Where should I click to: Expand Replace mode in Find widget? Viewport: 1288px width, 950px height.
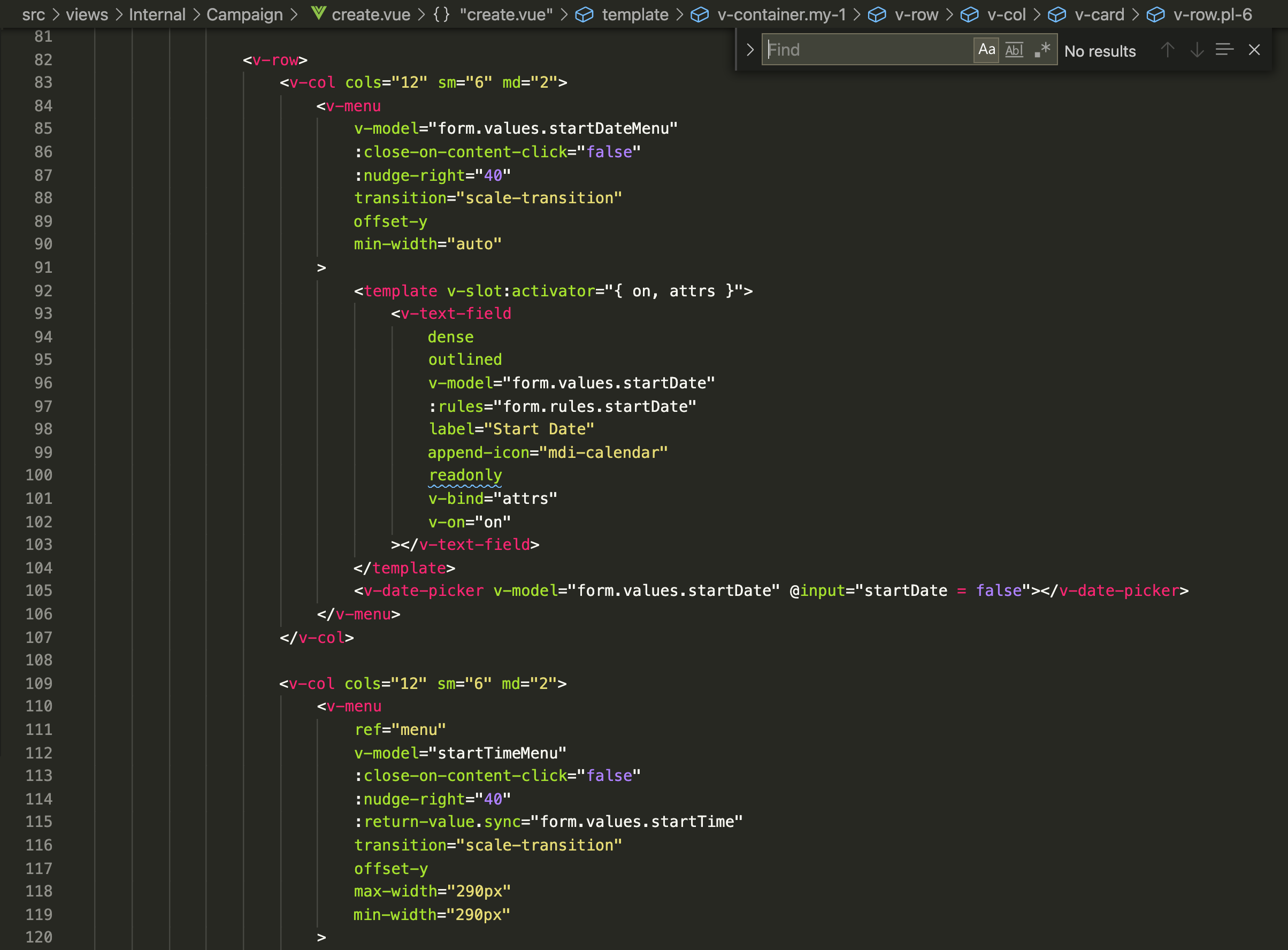point(750,49)
